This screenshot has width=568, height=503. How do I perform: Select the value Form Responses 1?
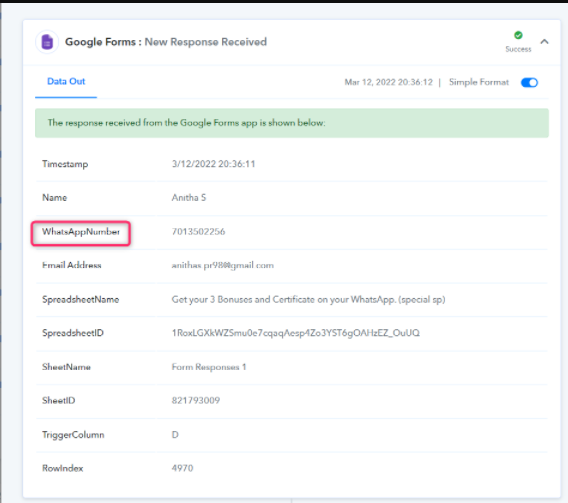point(209,367)
